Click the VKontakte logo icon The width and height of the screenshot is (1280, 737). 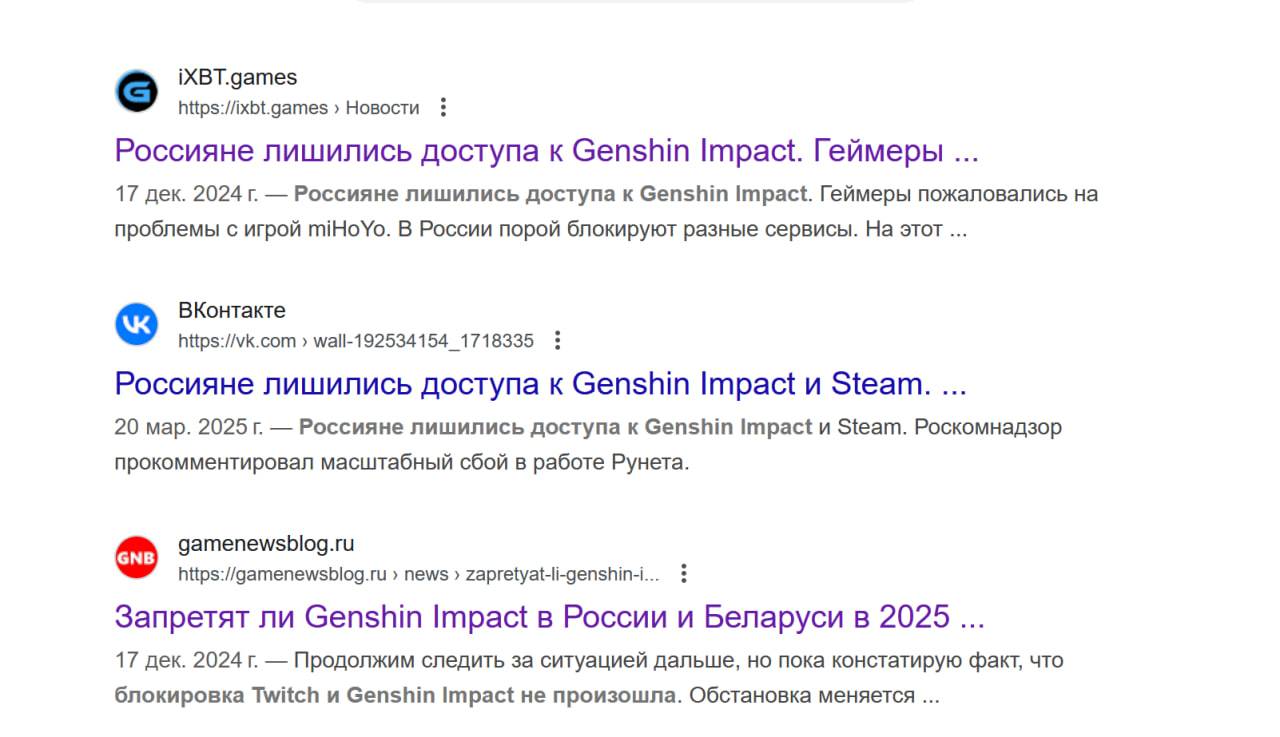[x=137, y=325]
